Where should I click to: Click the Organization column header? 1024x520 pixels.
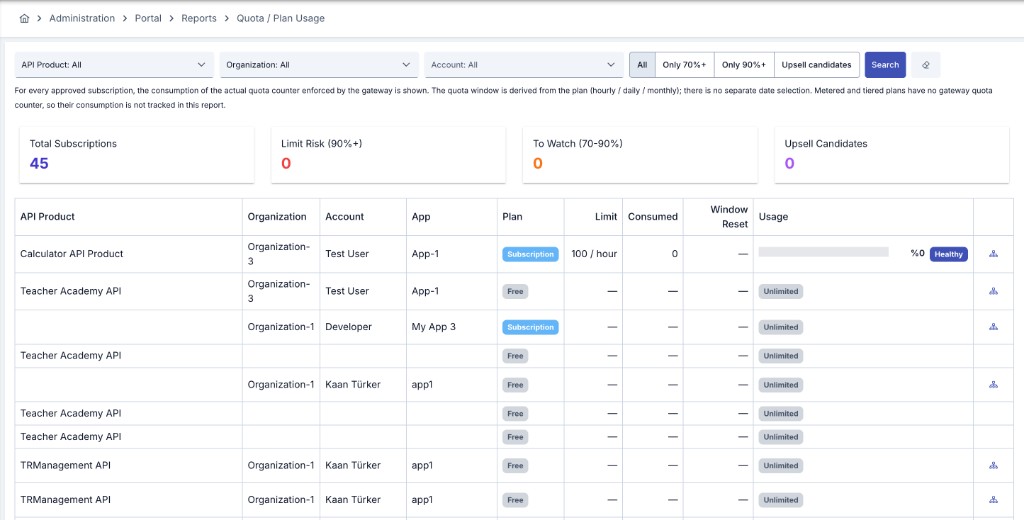tap(281, 217)
